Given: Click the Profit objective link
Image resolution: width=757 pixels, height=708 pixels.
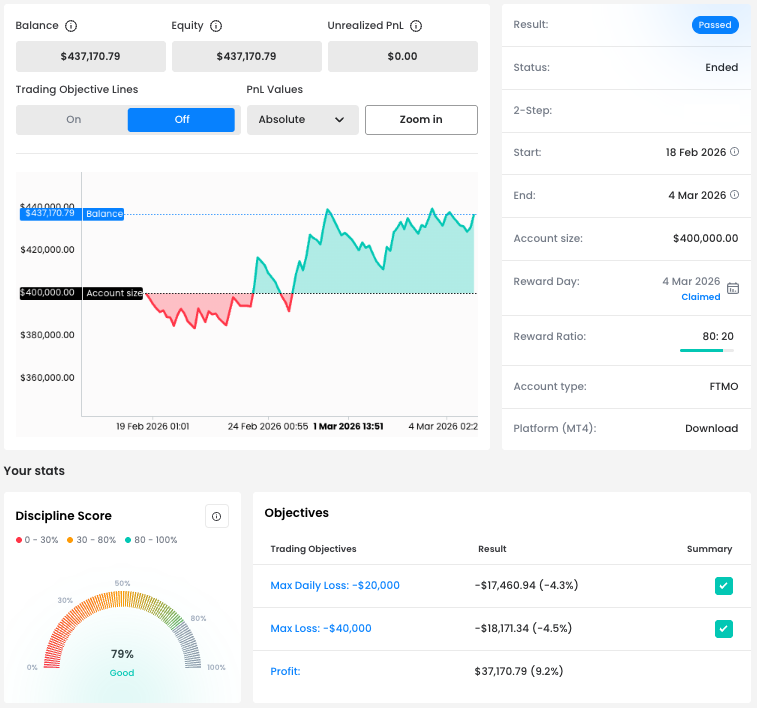Looking at the screenshot, I should (285, 671).
